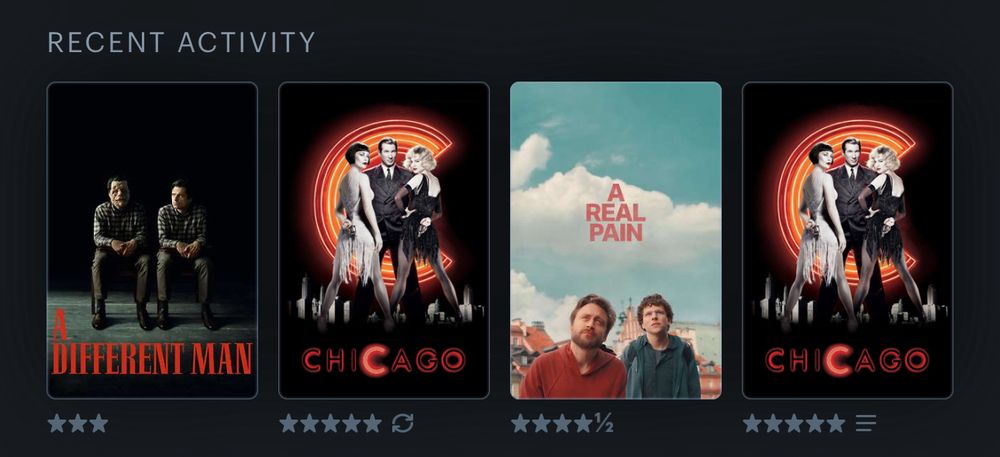This screenshot has width=1000, height=457.
Task: Click the fifth star beside the rewatch icon
Action: (372, 423)
